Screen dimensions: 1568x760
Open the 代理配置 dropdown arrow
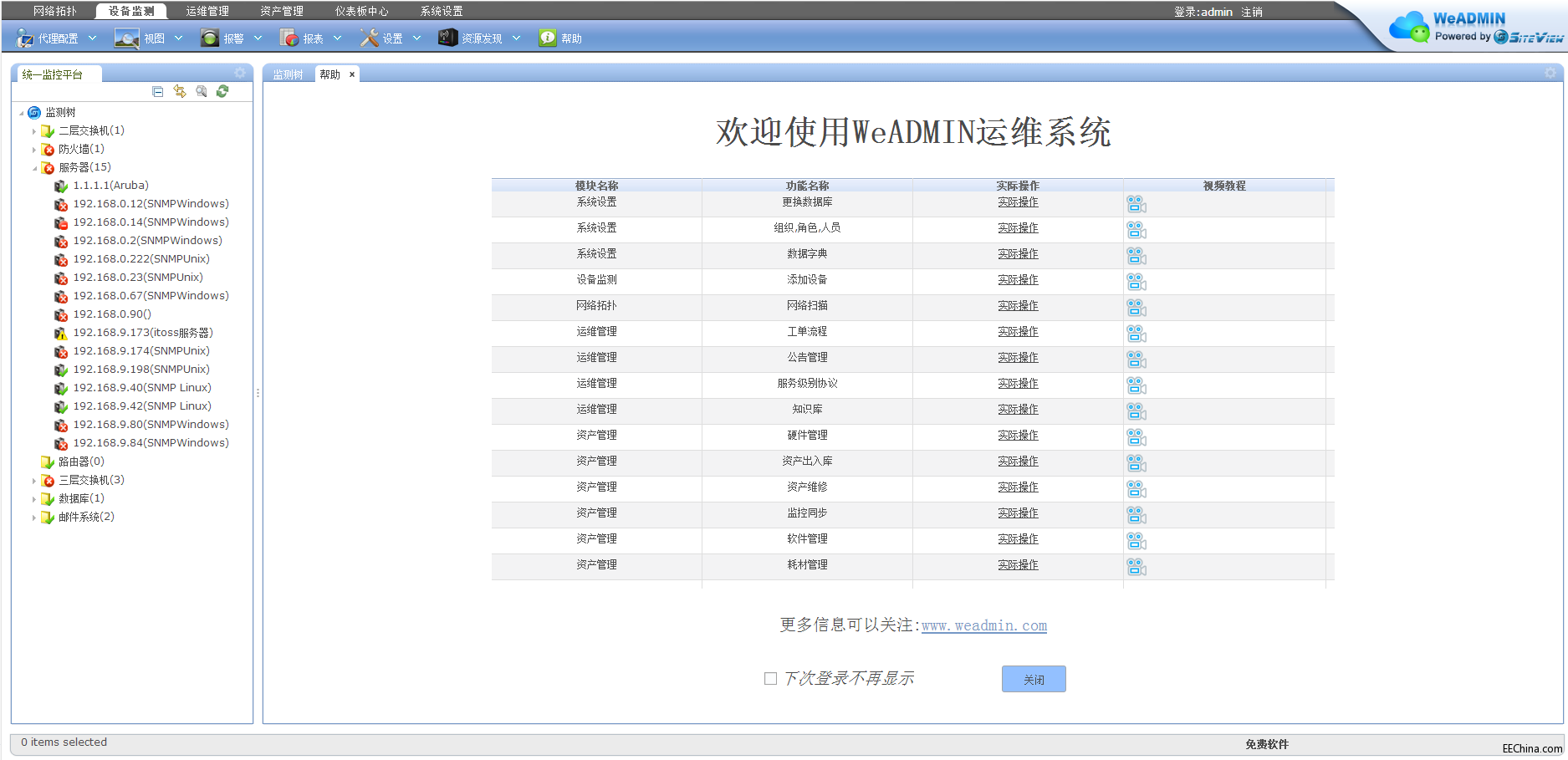point(93,38)
